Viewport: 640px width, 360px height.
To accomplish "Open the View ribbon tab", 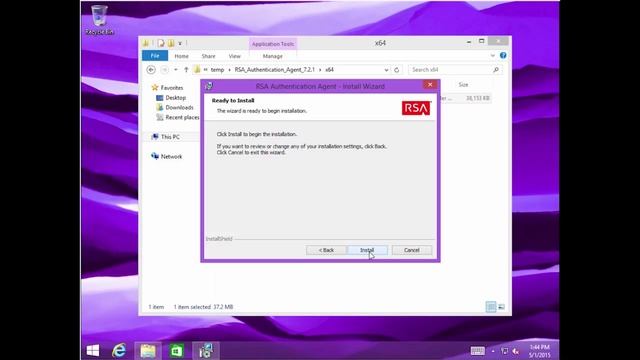I will click(234, 56).
